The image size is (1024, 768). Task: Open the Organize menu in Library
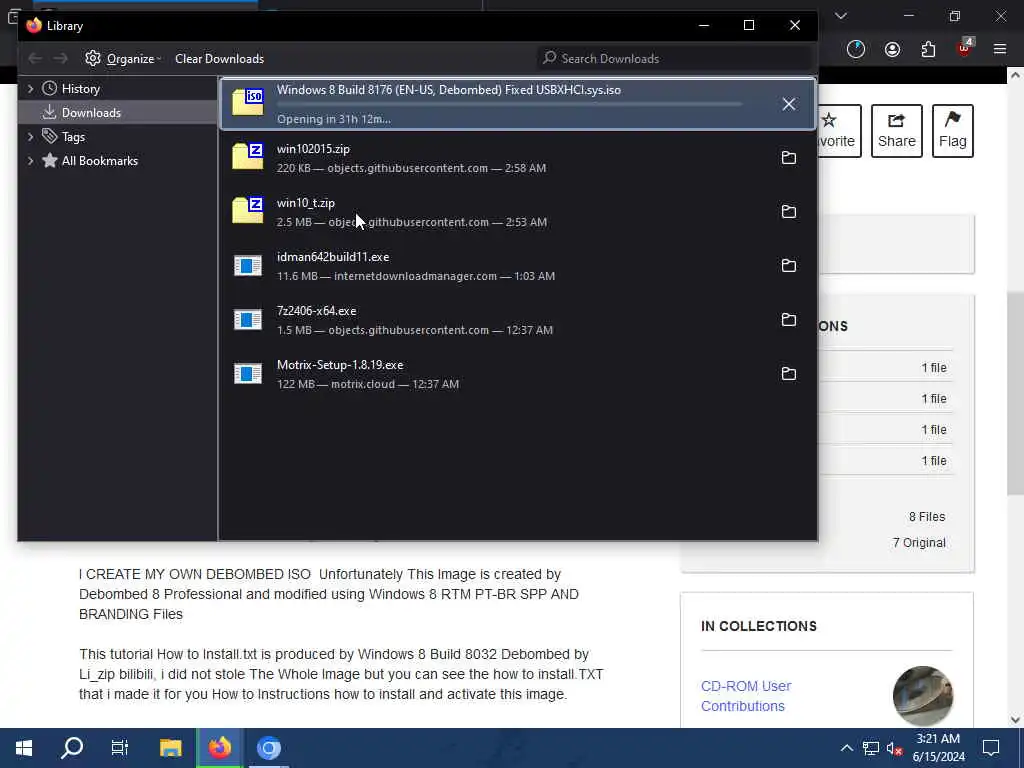coord(123,59)
